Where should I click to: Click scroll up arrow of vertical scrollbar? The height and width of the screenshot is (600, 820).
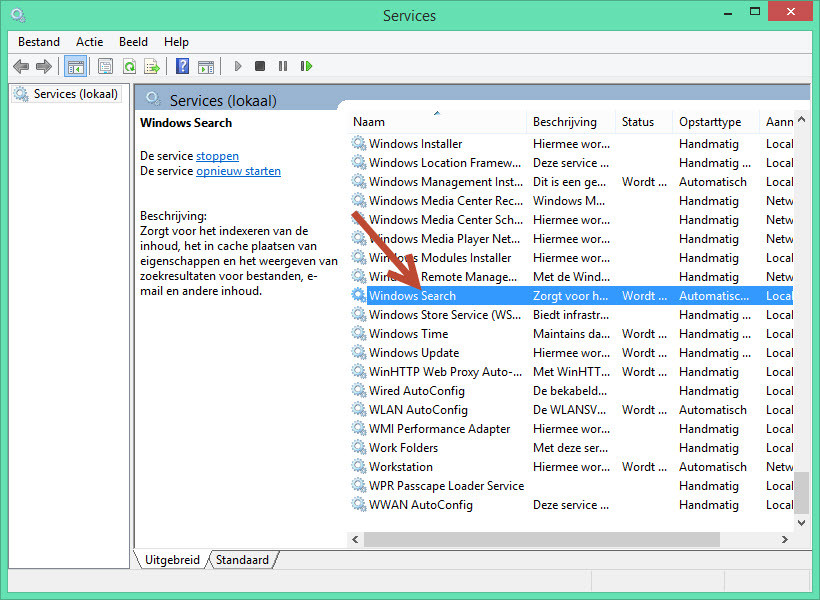coord(801,120)
